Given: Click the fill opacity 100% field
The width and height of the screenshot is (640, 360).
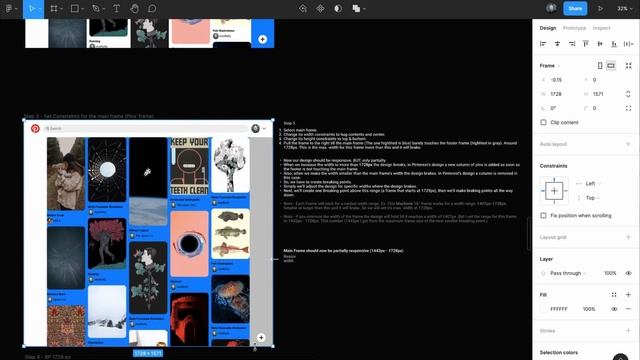Looking at the screenshot, I should (x=589, y=309).
